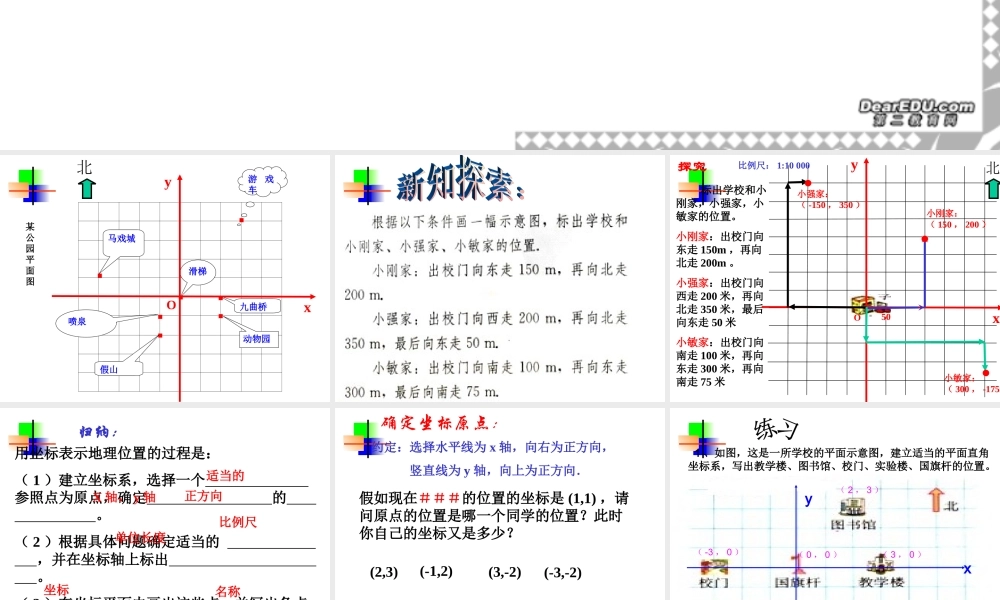
Task: Click the 比例尺 1:10 000 label
Action: coord(774,165)
